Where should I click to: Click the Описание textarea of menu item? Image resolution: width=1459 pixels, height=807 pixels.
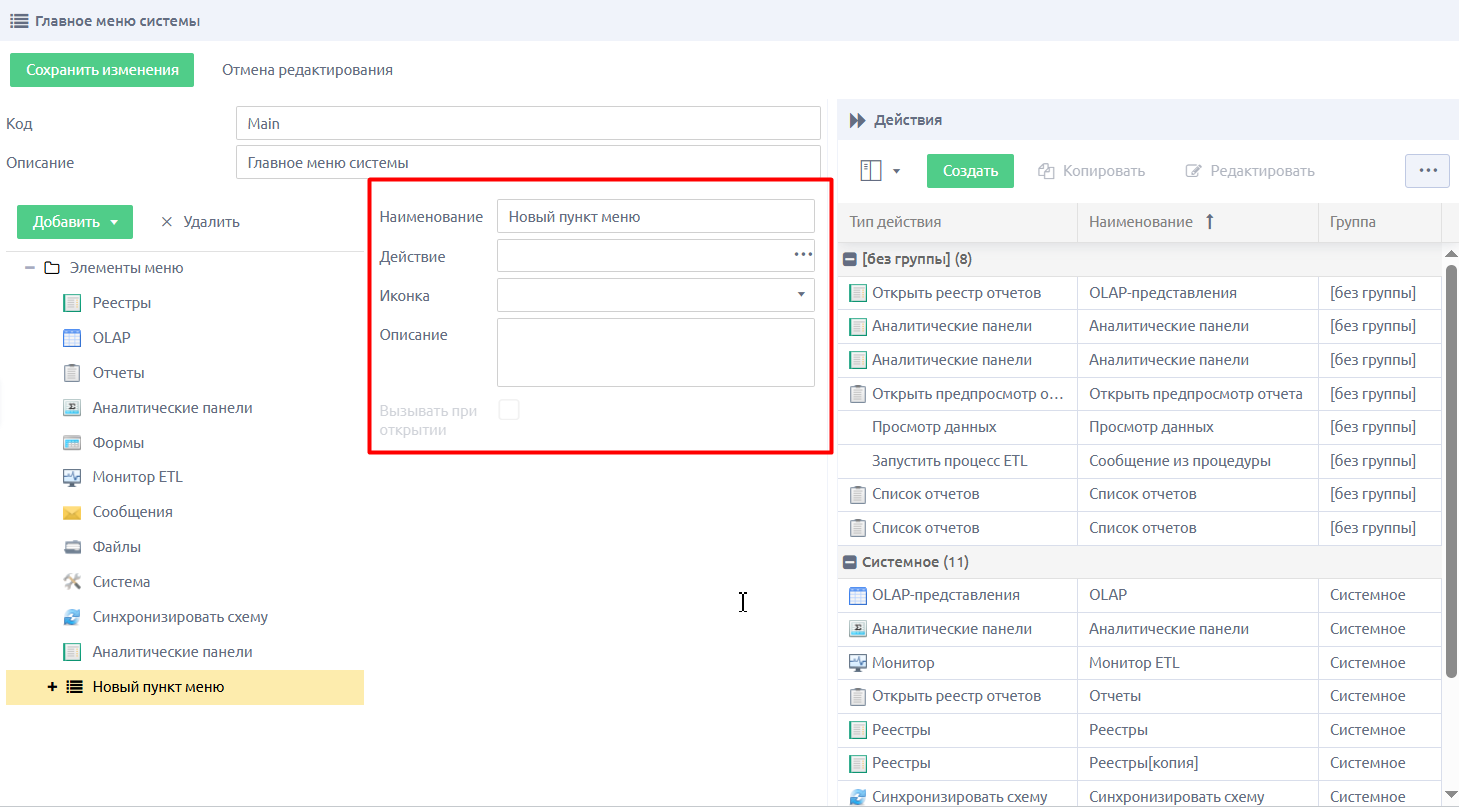click(656, 352)
